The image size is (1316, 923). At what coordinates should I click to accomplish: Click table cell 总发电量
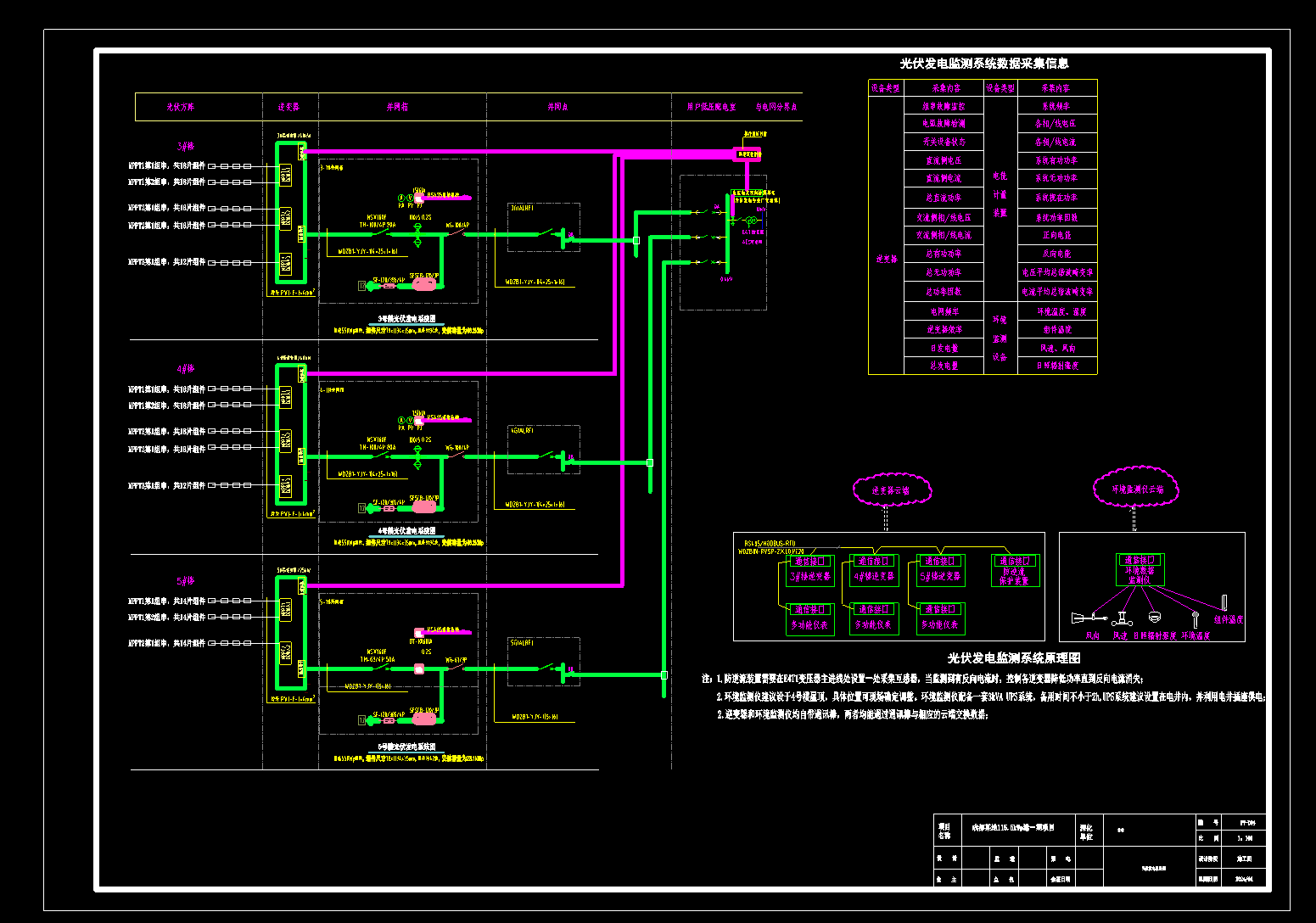[944, 366]
